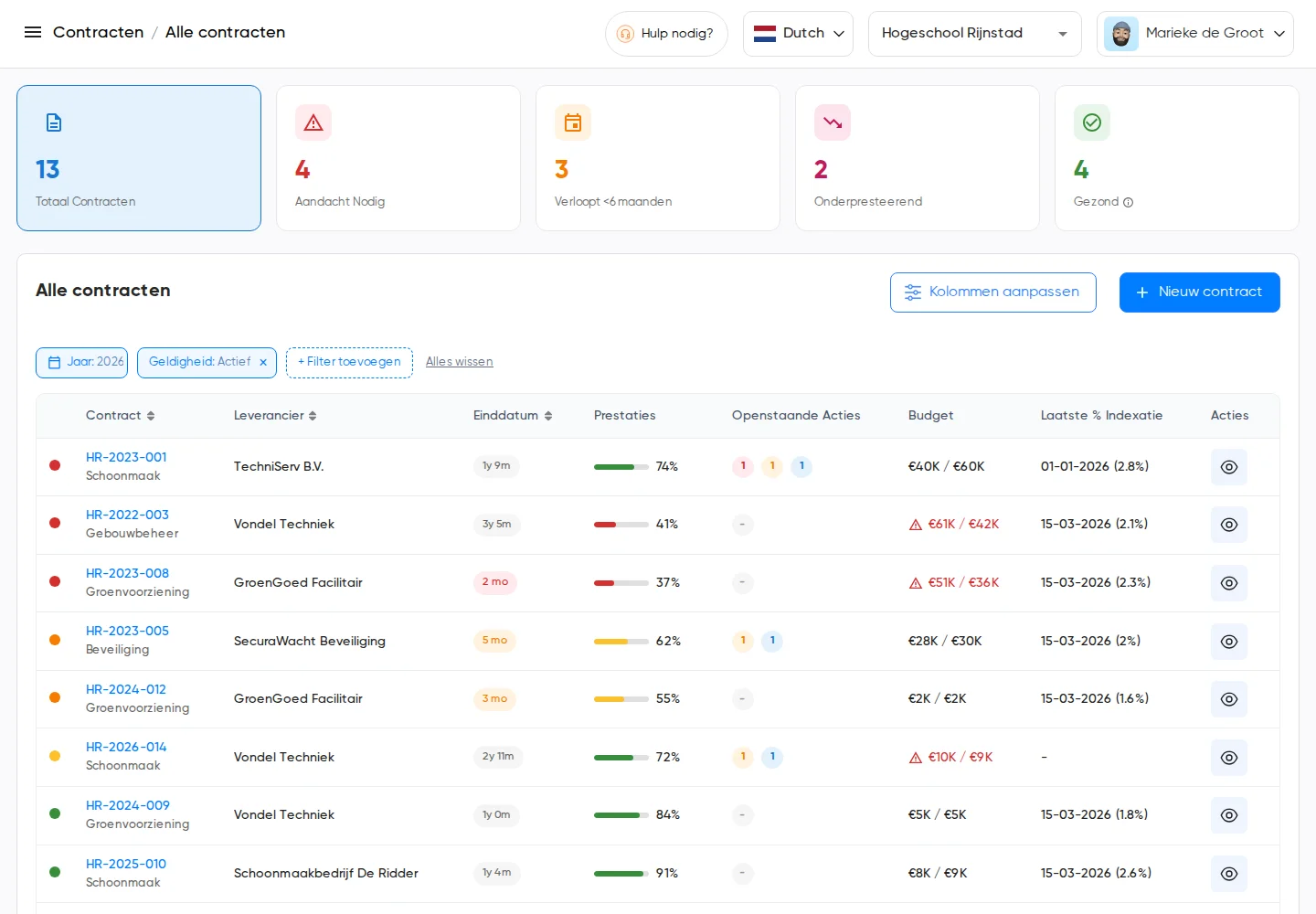Open the hamburger navigation menu
The width and height of the screenshot is (1316, 914).
tap(33, 32)
